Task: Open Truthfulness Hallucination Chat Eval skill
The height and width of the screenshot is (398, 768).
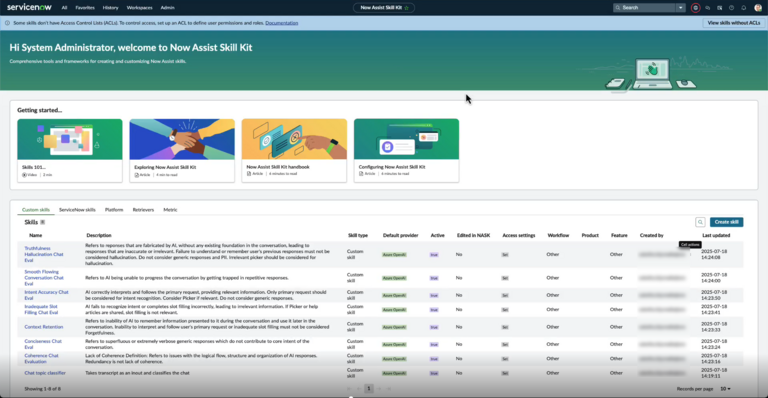Action: [x=44, y=255]
